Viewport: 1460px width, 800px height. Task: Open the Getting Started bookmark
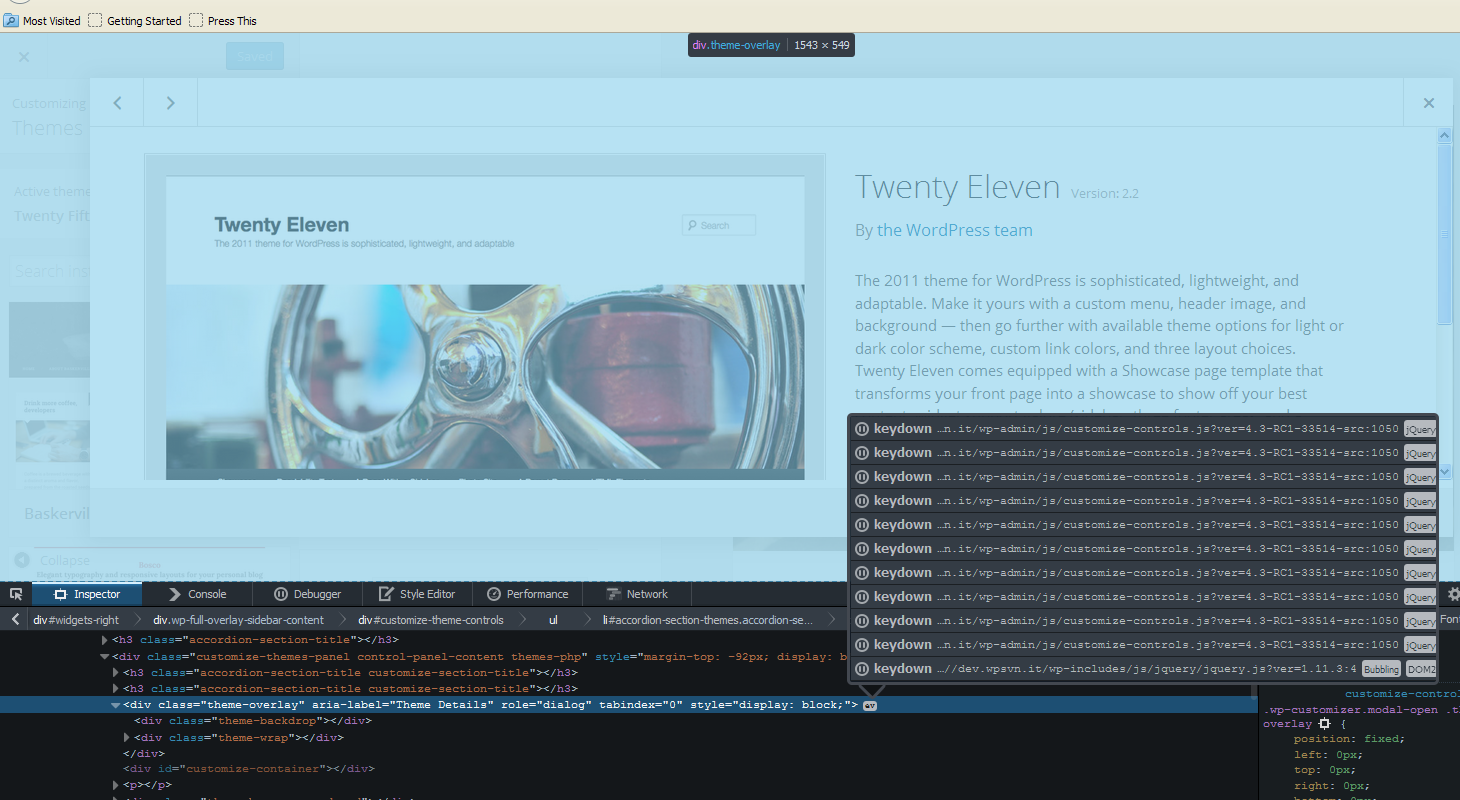[135, 21]
